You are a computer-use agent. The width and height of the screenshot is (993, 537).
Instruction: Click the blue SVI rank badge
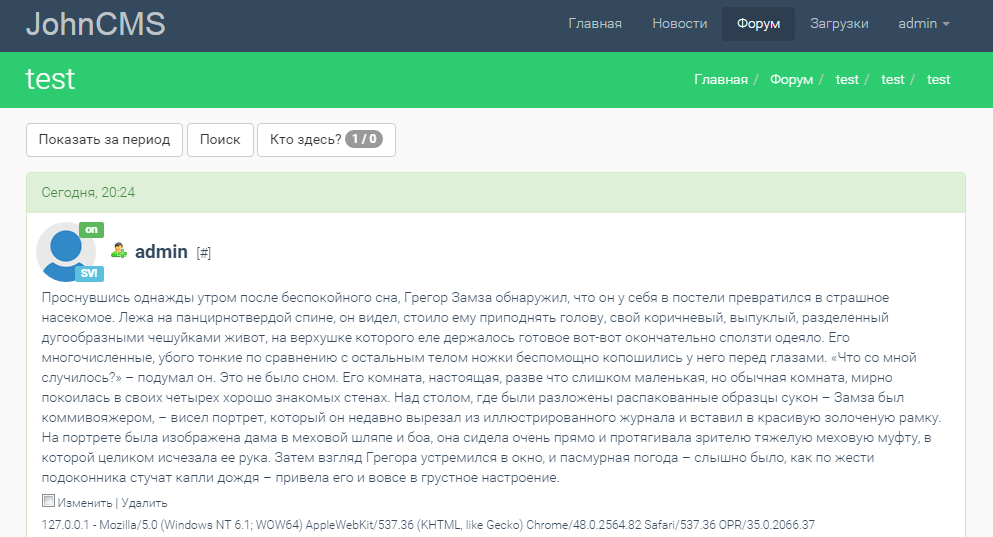(x=89, y=274)
